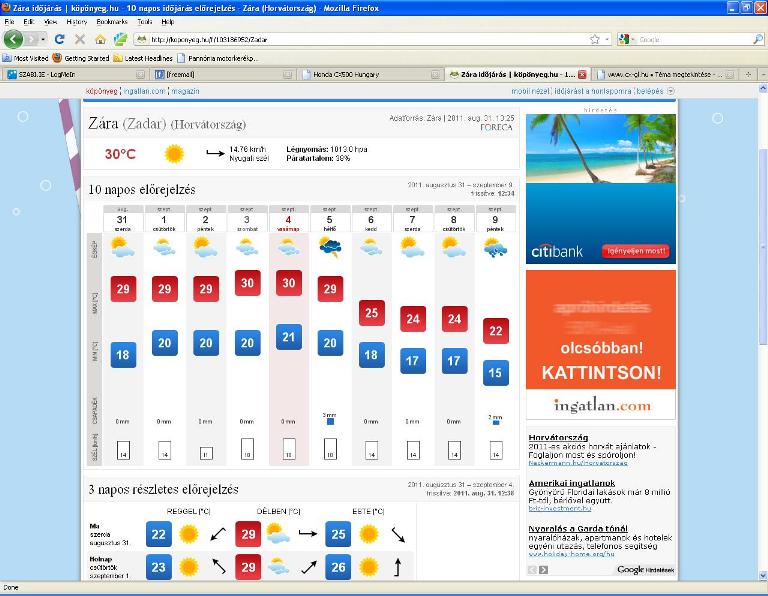Screen dimensions: 768x596
Task: Click the browser Back button
Action: (13, 39)
